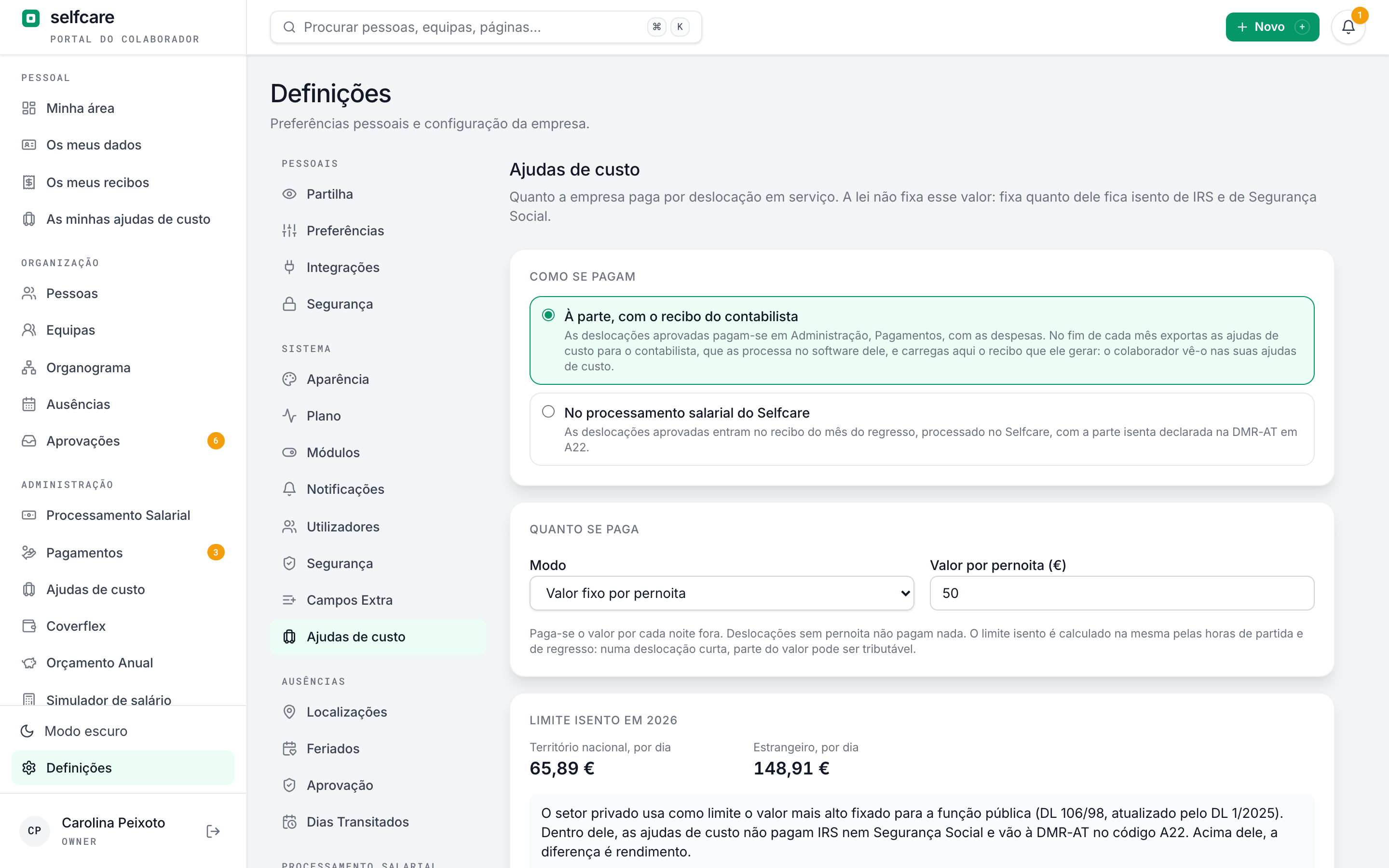
Task: Toggle Modo escuro
Action: coord(123,731)
